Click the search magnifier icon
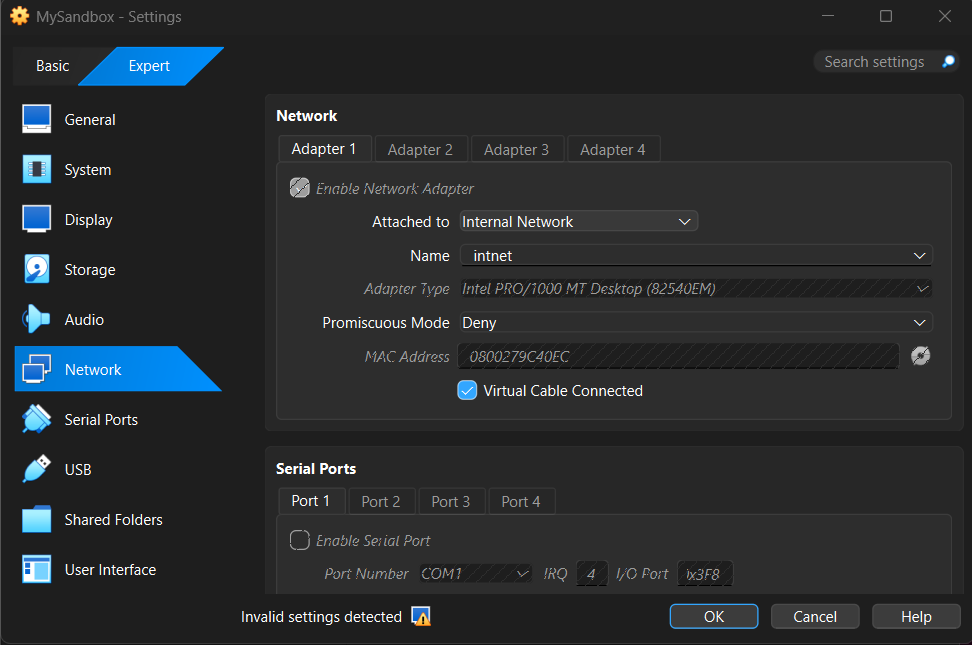 pyautogui.click(x=948, y=61)
